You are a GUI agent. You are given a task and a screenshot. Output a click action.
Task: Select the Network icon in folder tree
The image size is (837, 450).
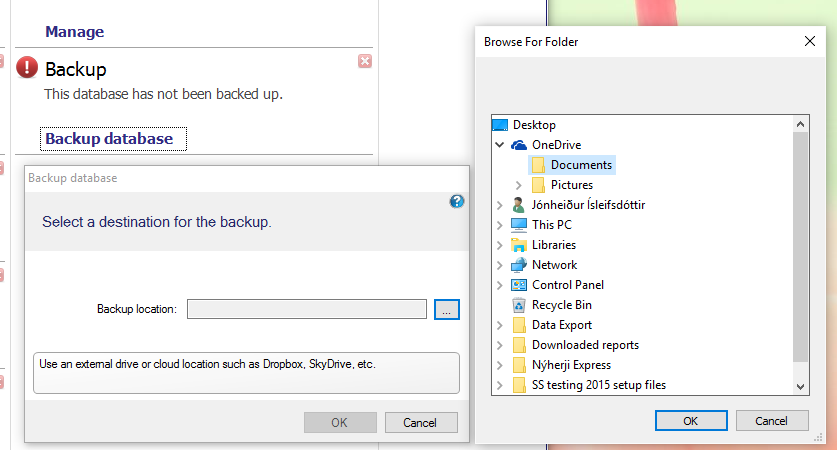(x=519, y=265)
